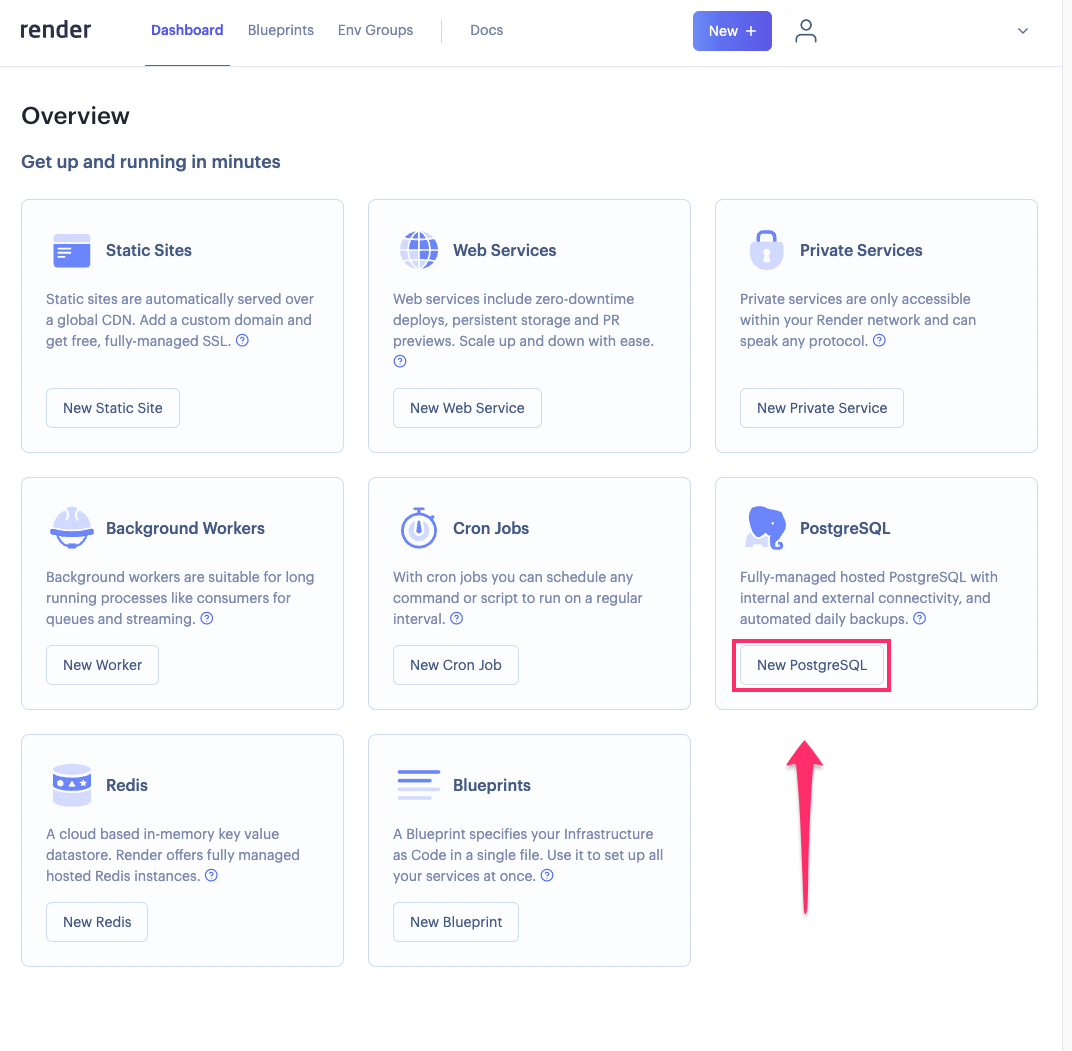Click the Blueprints lines icon
Image resolution: width=1072 pixels, height=1051 pixels.
click(x=419, y=785)
